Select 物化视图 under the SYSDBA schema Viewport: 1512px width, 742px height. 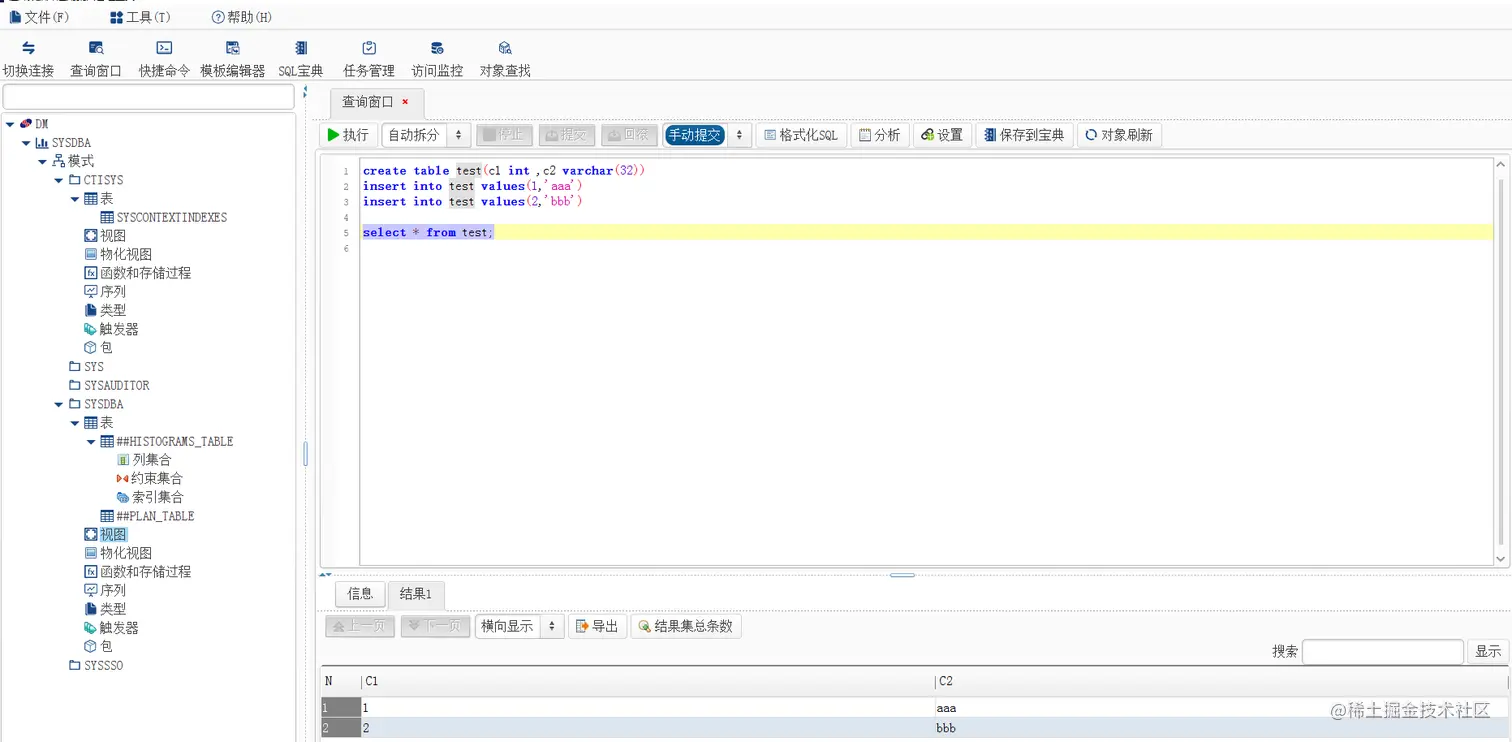(x=118, y=553)
